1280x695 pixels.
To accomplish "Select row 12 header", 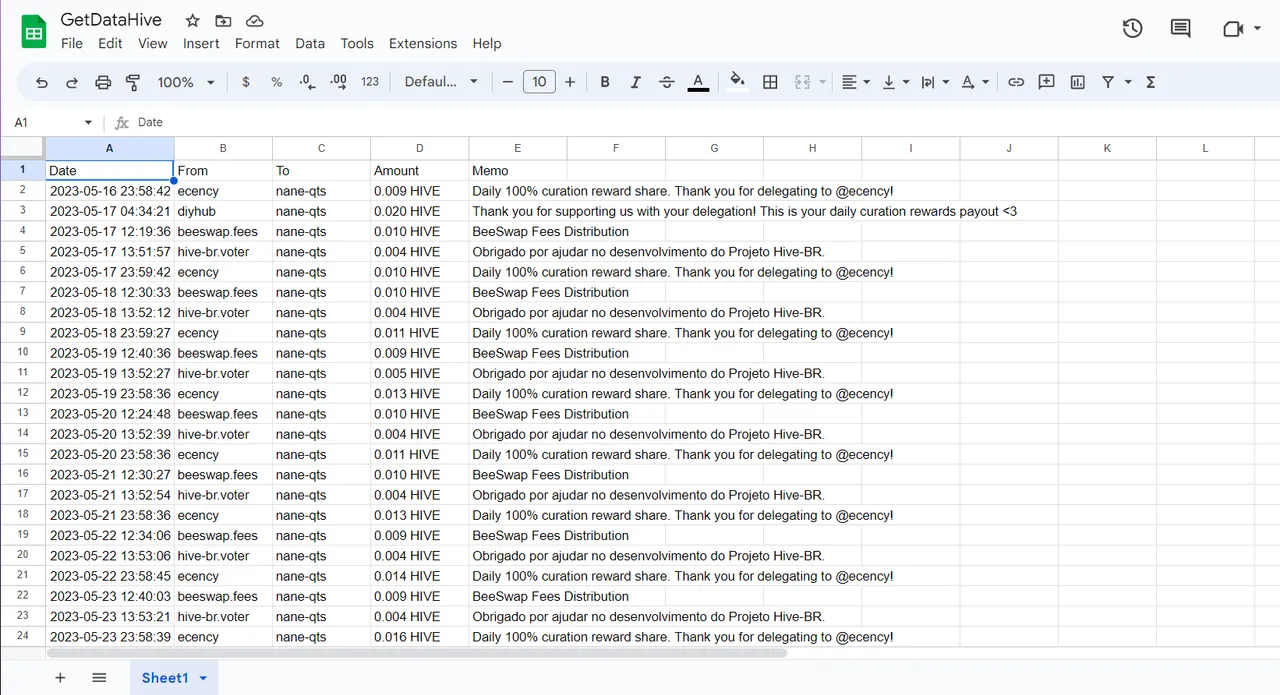I will click(x=22, y=393).
